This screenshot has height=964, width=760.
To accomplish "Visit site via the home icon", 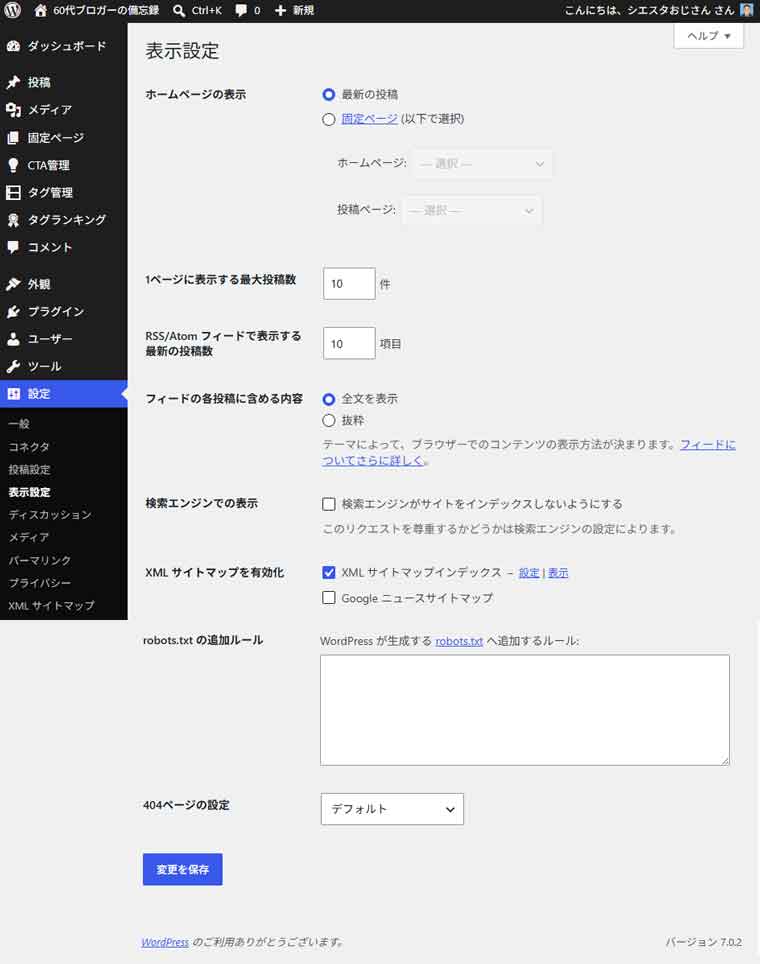I will (x=41, y=10).
